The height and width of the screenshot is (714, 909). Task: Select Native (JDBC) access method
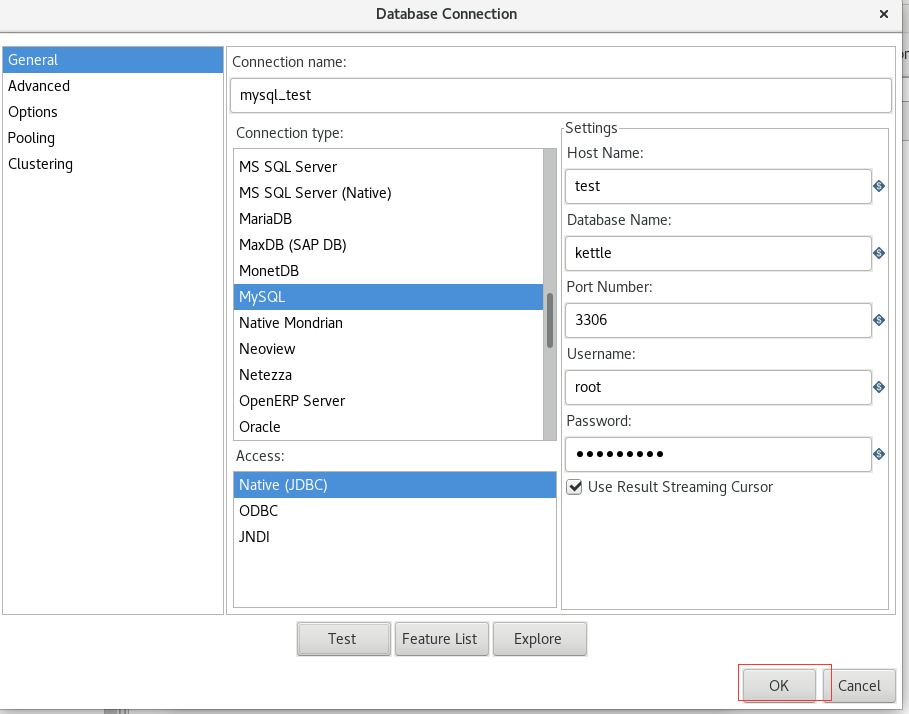tap(395, 485)
